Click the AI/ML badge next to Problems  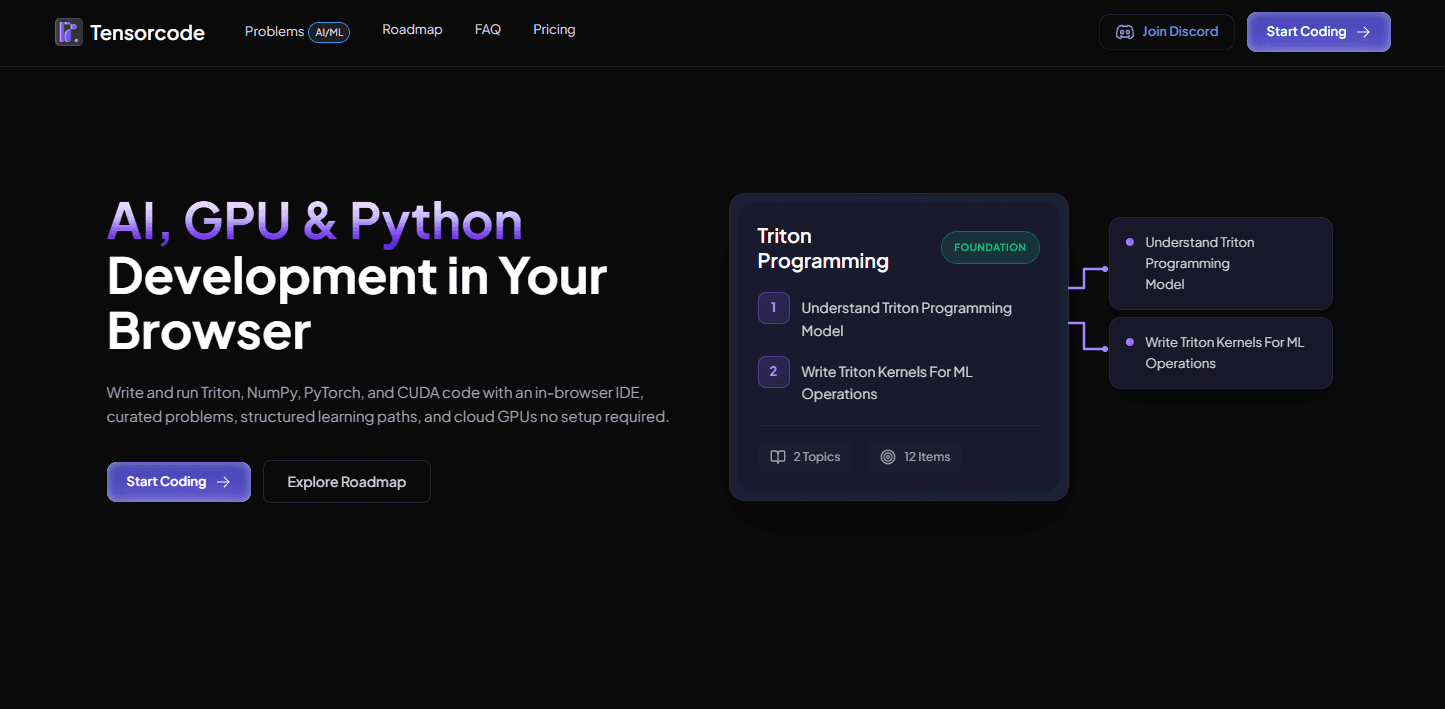coord(329,32)
